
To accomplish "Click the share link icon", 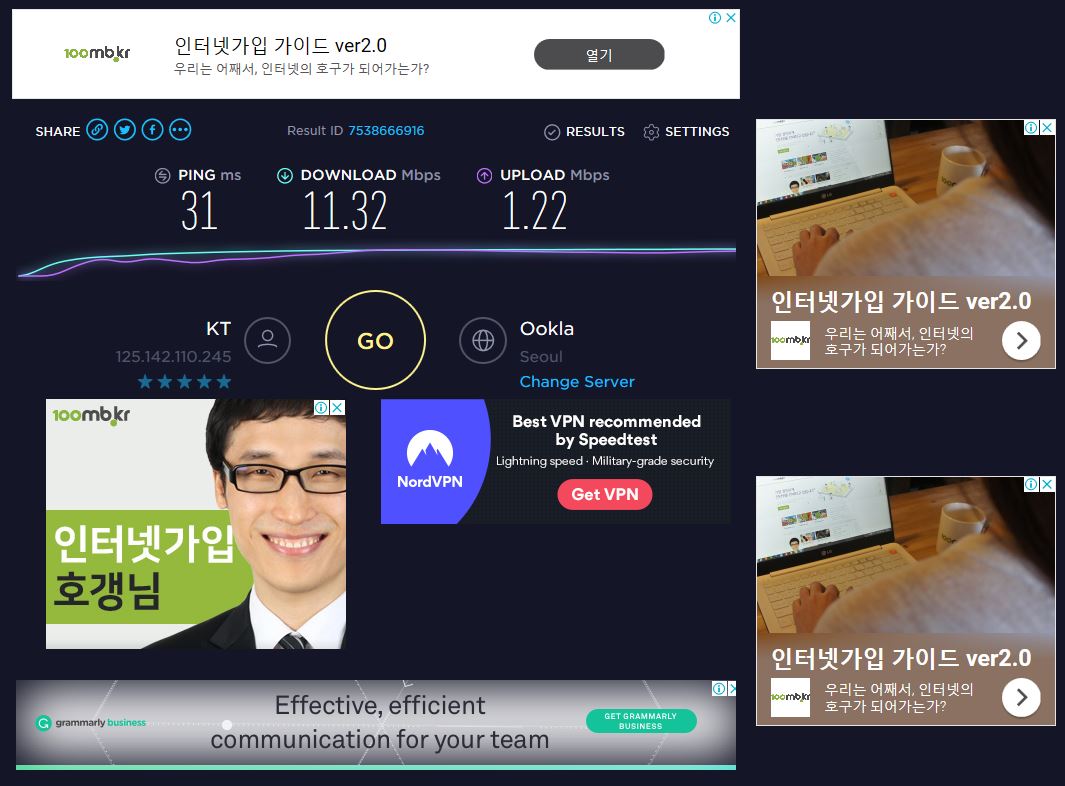I will (97, 130).
